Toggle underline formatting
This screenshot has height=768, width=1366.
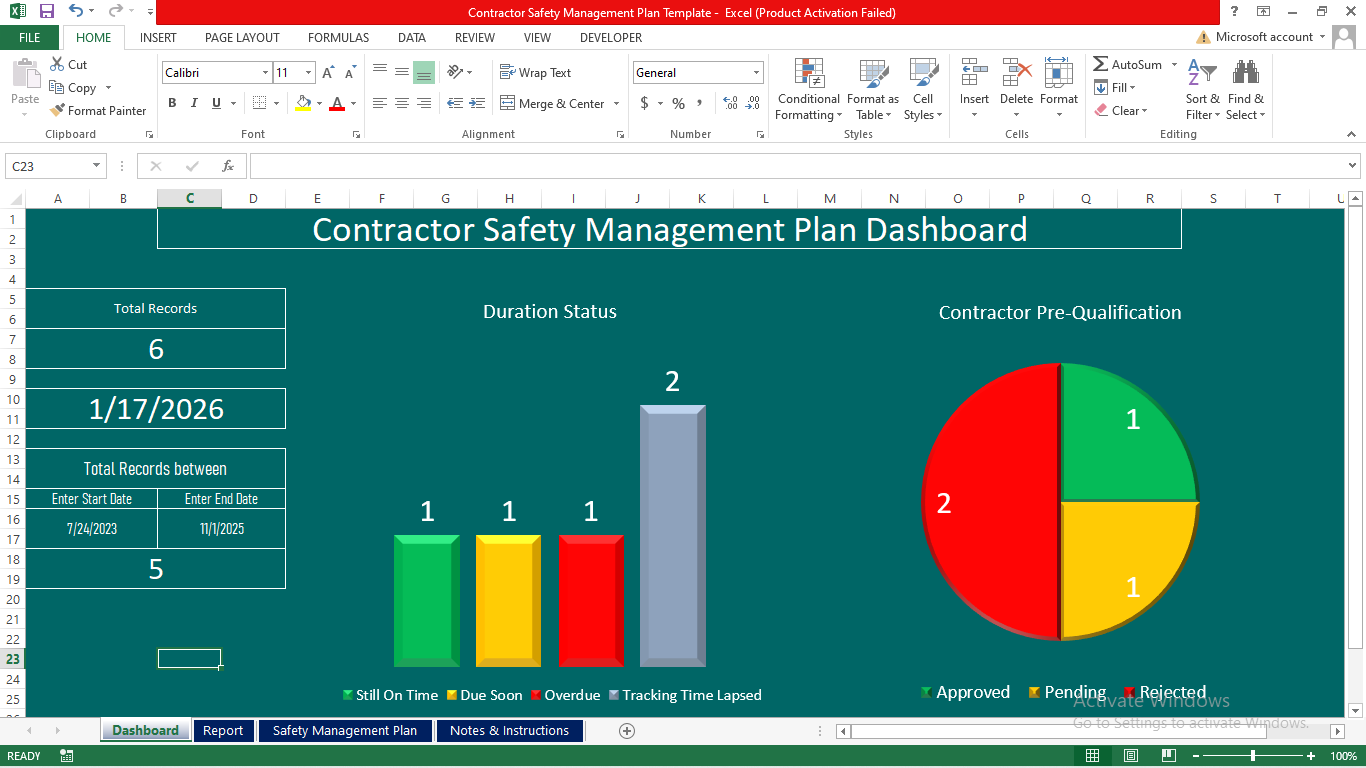(213, 103)
